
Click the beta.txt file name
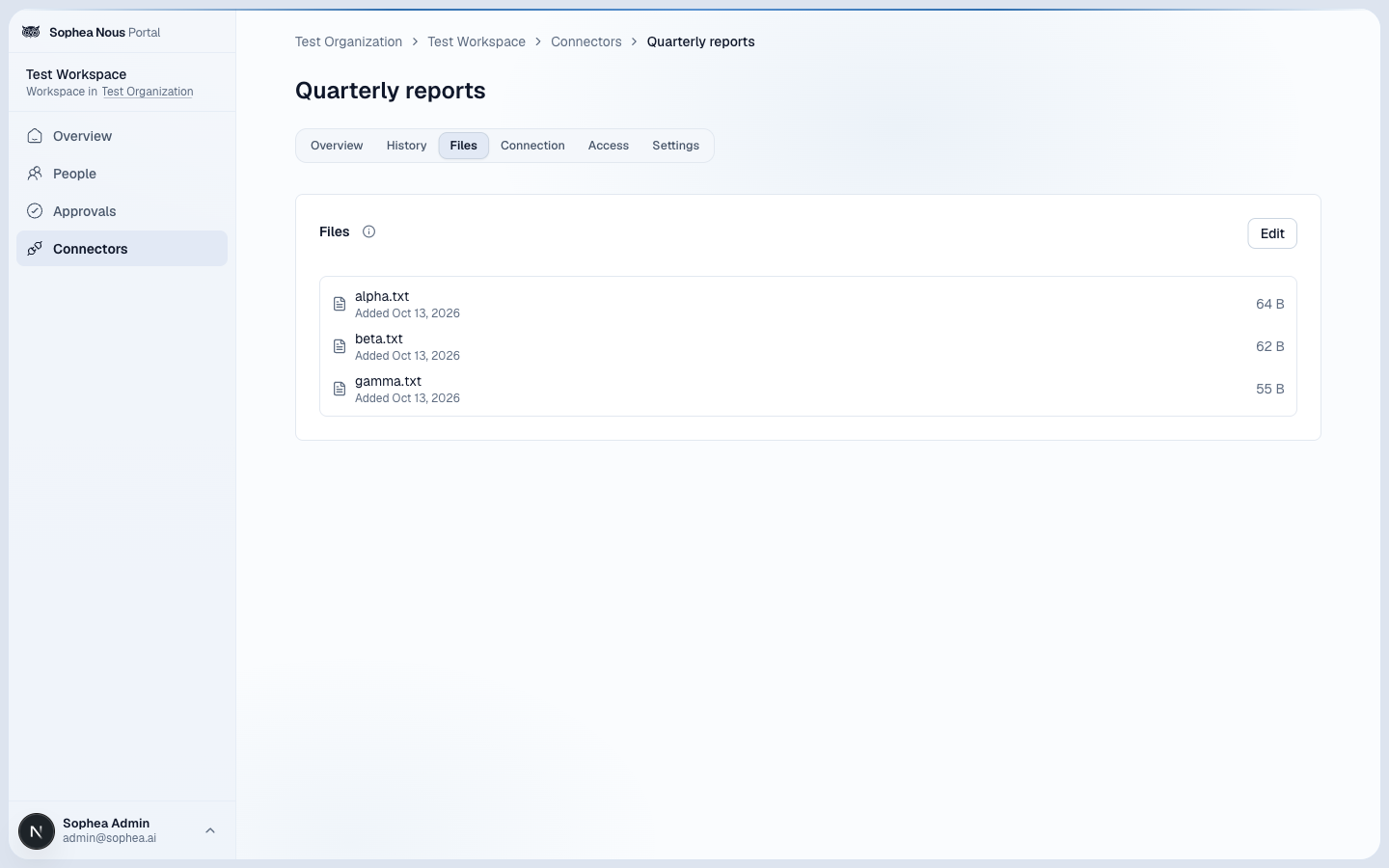pos(379,339)
